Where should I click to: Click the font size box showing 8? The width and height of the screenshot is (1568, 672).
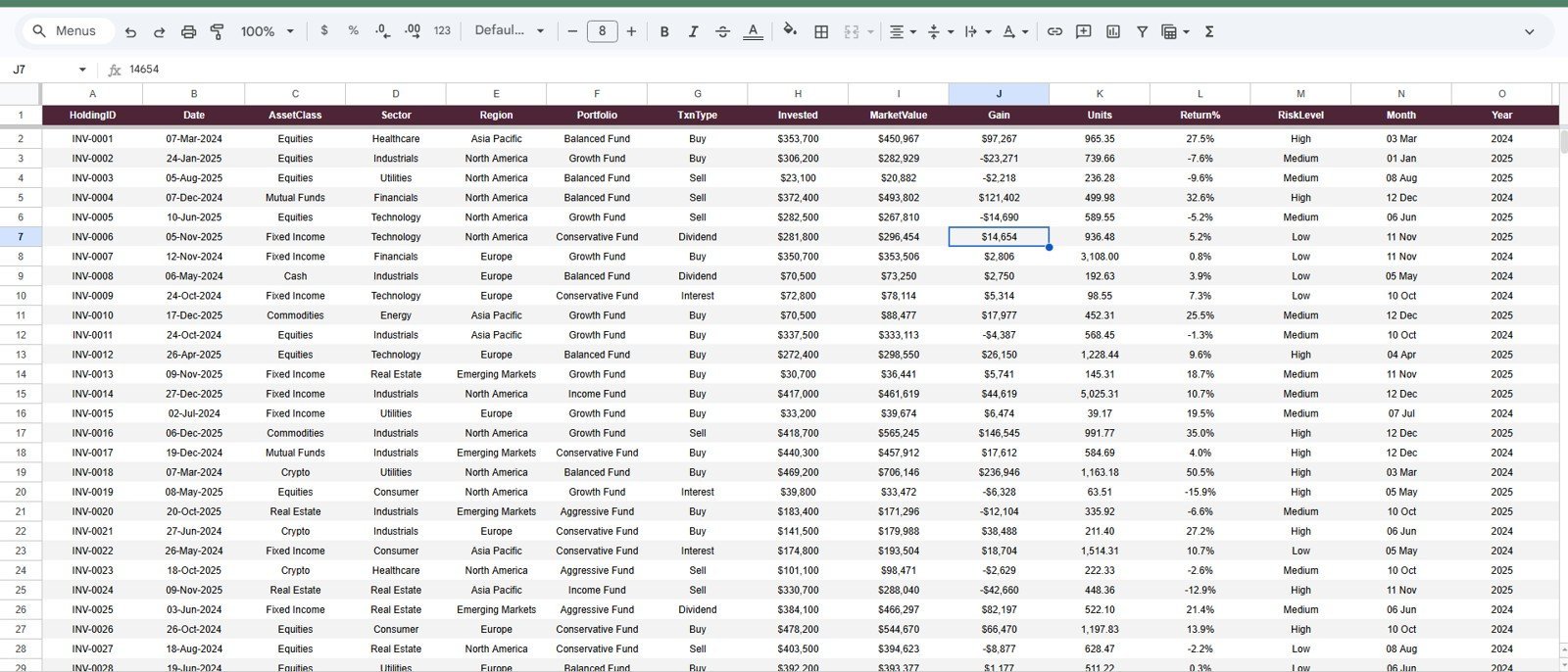pos(602,31)
